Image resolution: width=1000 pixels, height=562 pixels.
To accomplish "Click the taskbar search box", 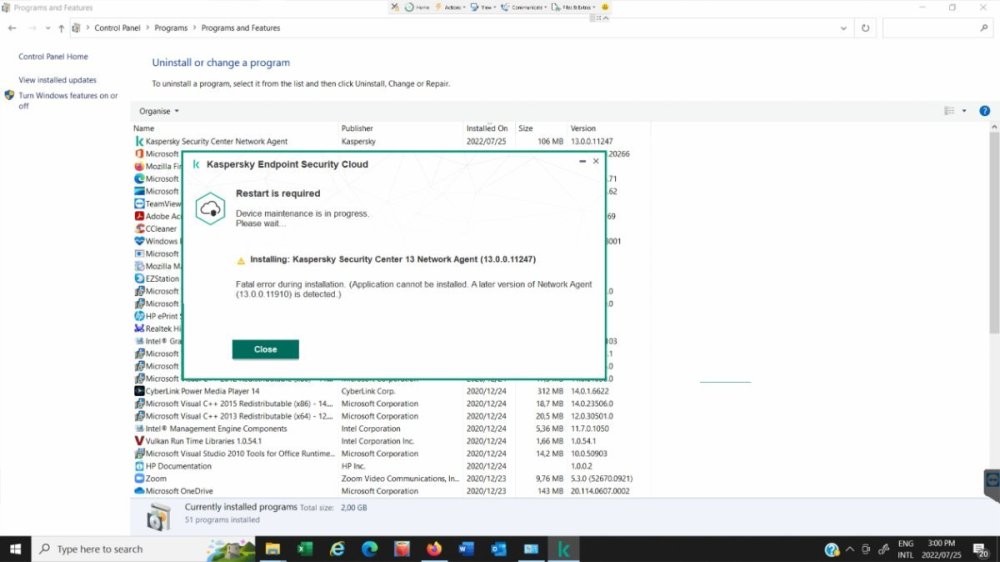I will click(x=143, y=549).
